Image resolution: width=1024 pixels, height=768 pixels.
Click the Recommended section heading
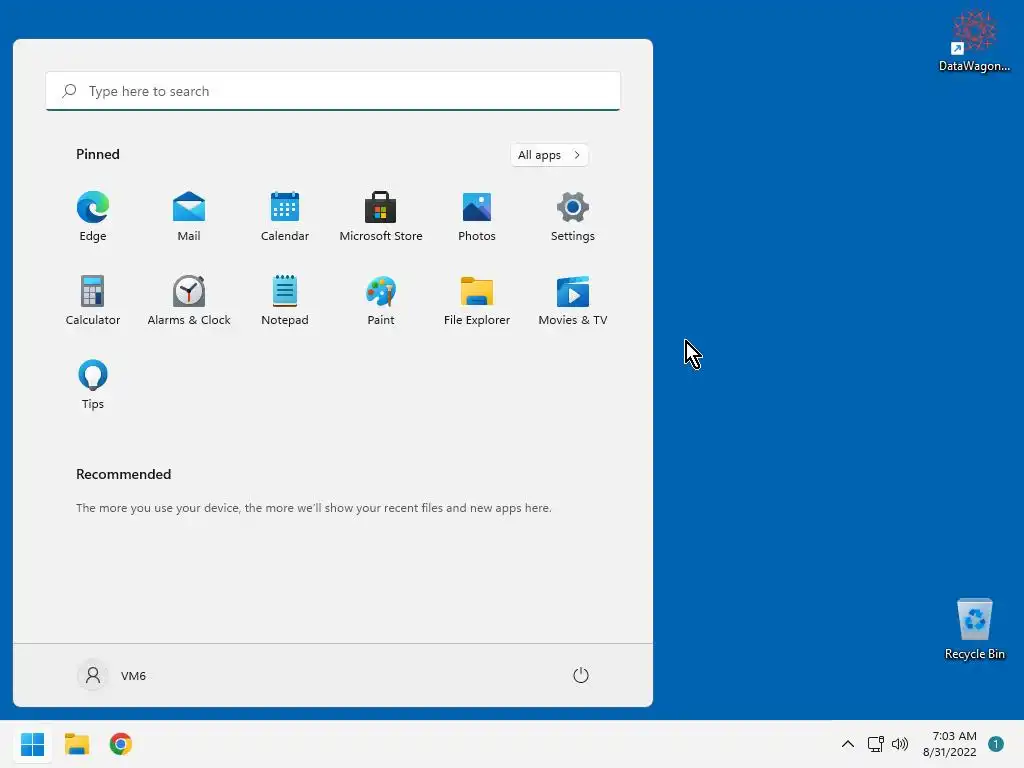coord(123,474)
